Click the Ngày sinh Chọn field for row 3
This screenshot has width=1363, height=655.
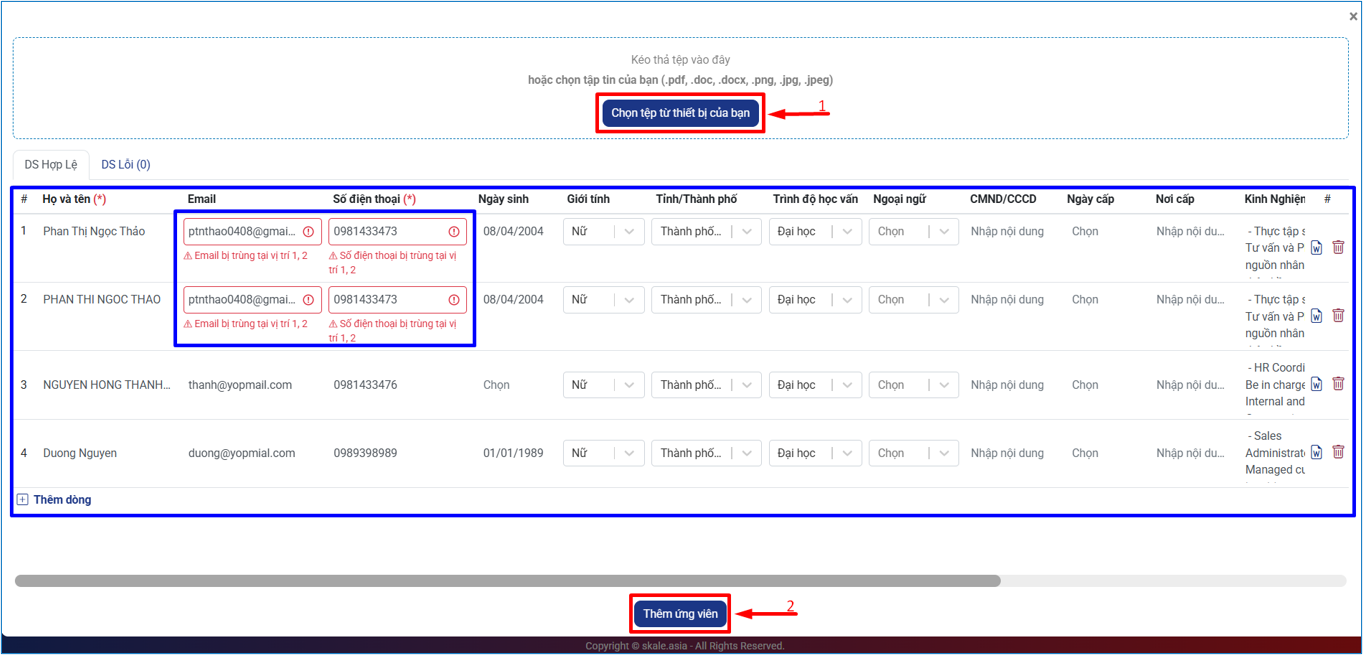tap(497, 385)
